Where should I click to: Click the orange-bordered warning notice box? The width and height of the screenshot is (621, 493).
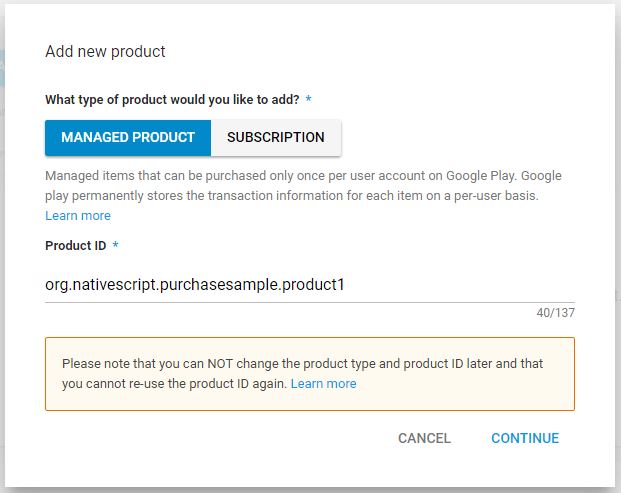point(310,374)
